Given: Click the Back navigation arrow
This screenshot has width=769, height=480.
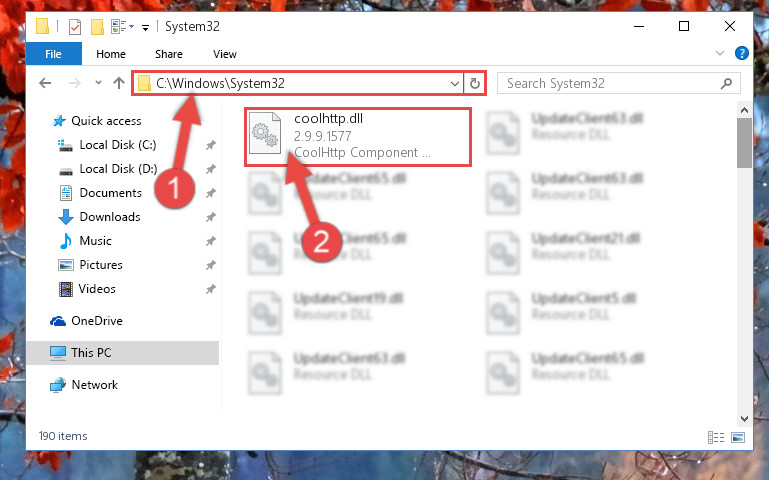Looking at the screenshot, I should pyautogui.click(x=45, y=83).
